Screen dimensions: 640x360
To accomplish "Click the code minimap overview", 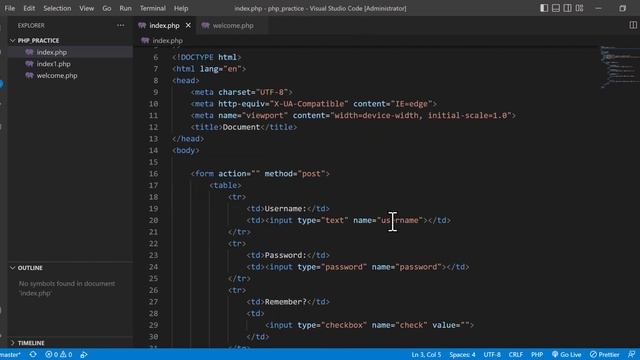I will pos(619,67).
